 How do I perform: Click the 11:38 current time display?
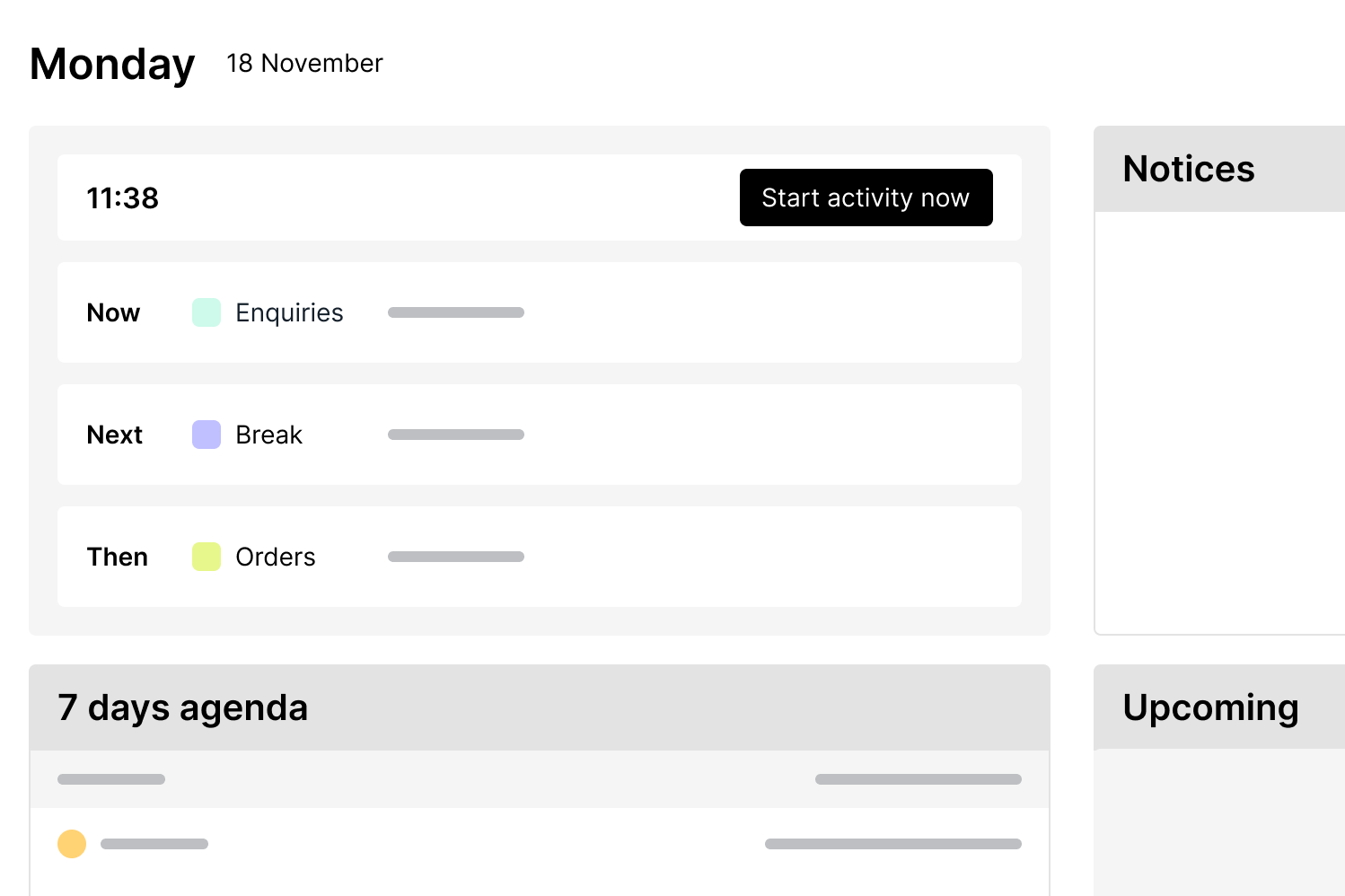coord(122,198)
